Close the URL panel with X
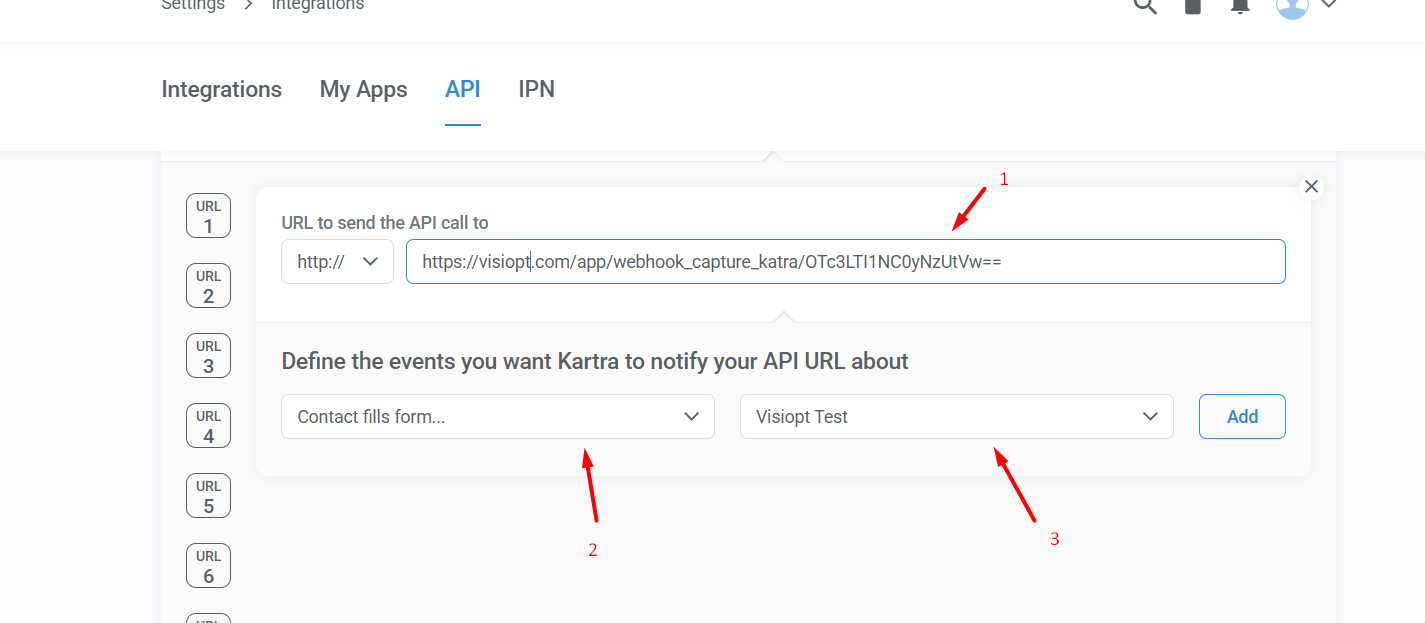 click(1311, 187)
